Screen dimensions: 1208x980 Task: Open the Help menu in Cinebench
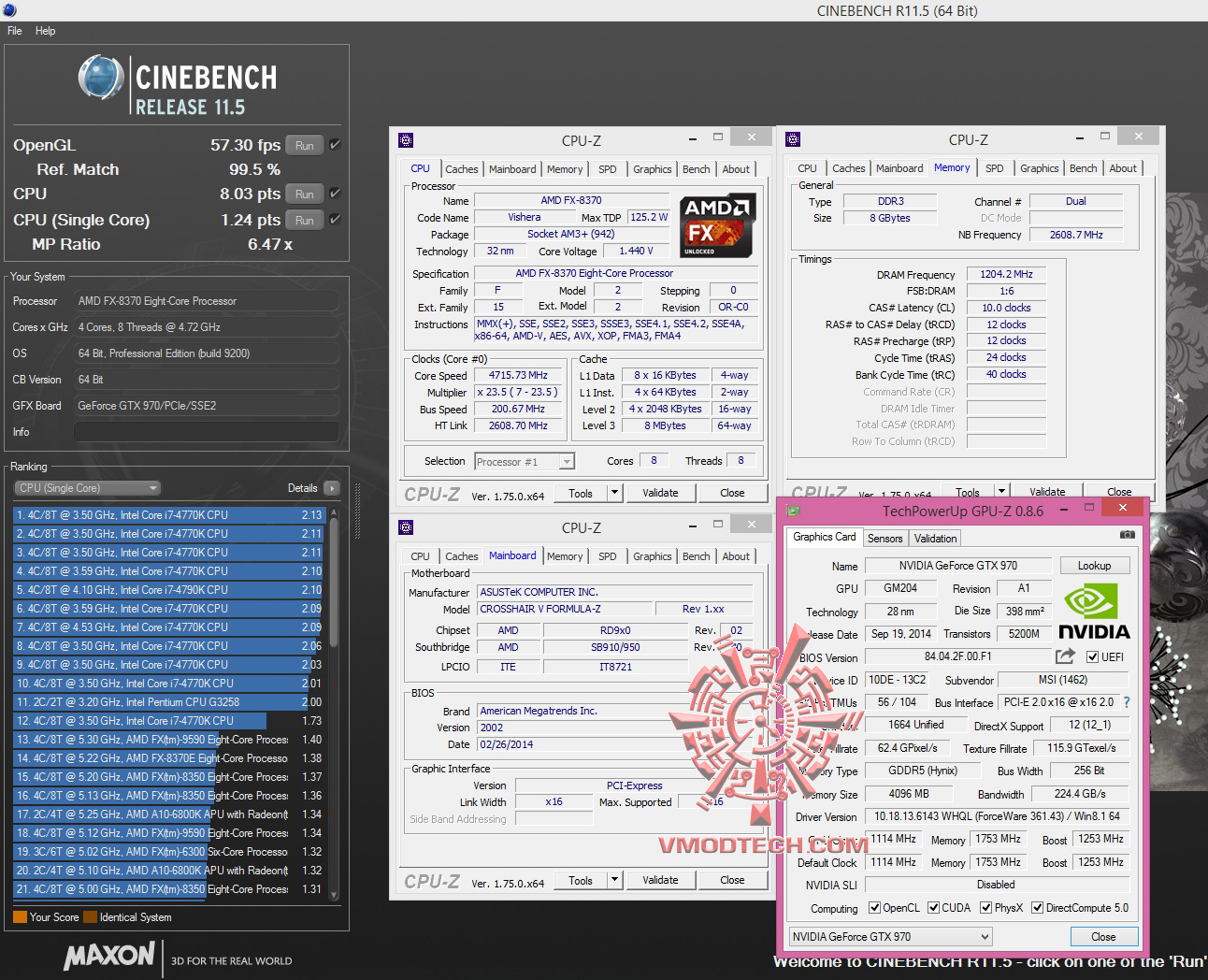pyautogui.click(x=45, y=31)
